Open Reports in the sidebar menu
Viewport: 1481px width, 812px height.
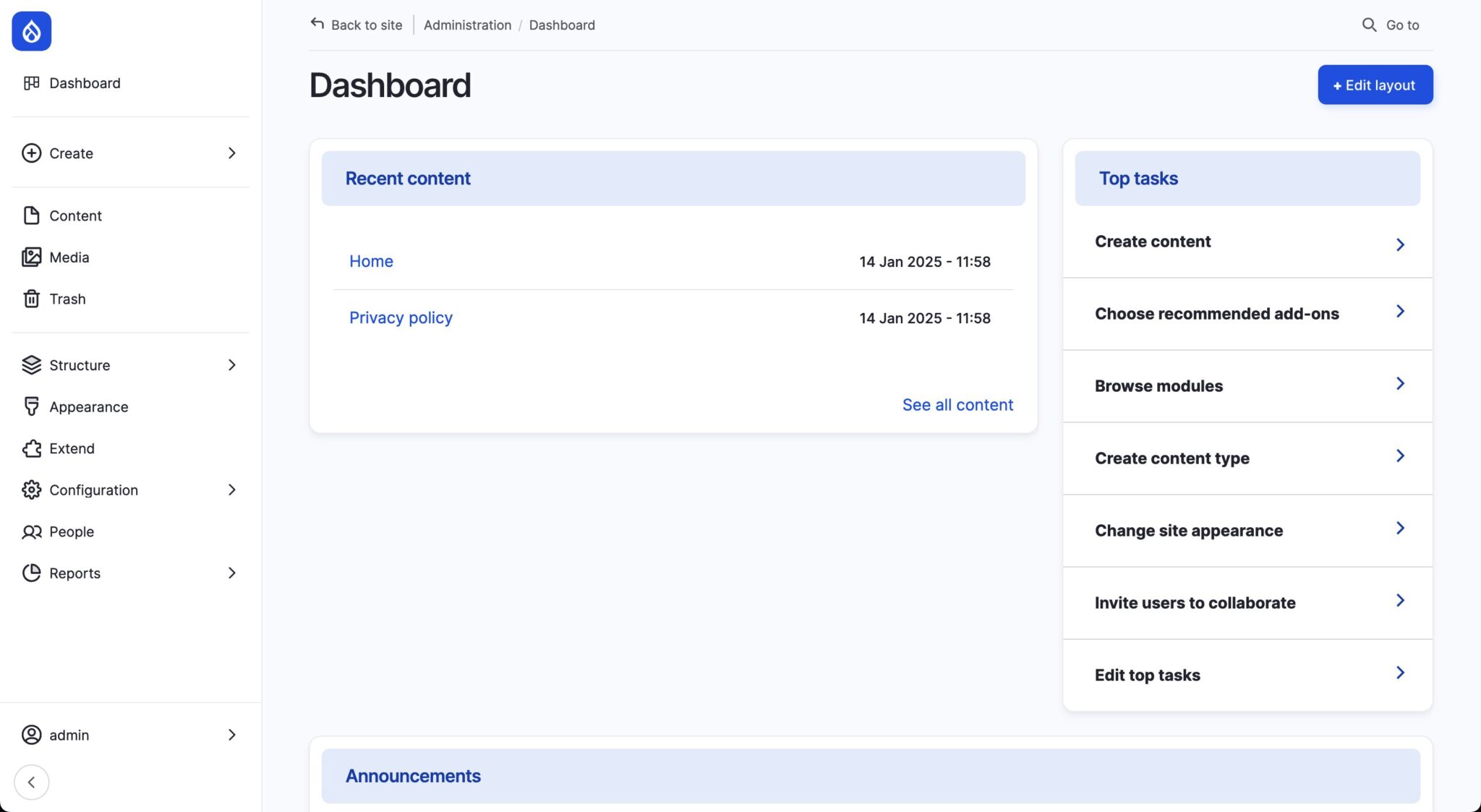pos(74,573)
